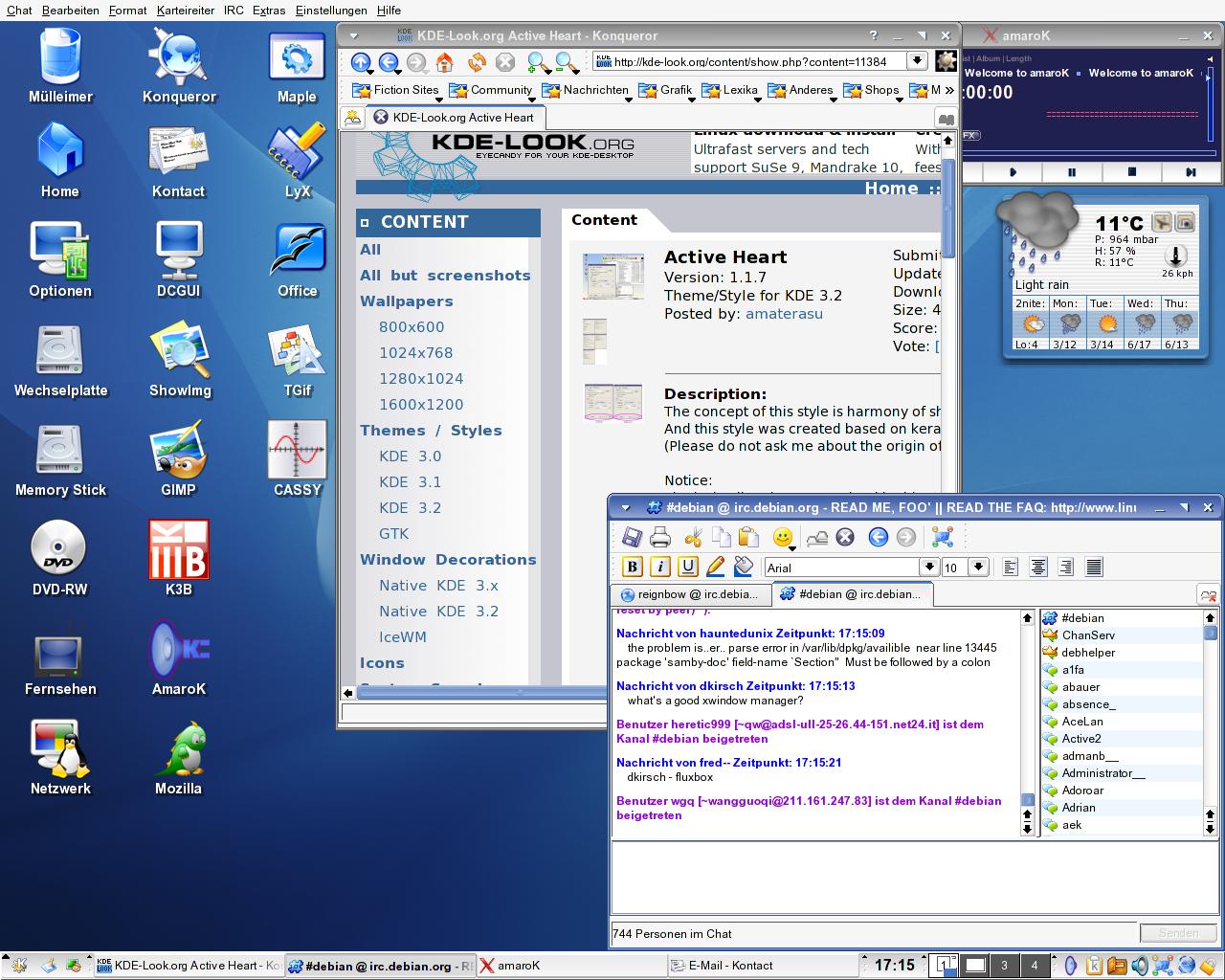Viewport: 1225px width, 980px height.
Task: Click the chat toolbar Back arrow
Action: (x=878, y=537)
